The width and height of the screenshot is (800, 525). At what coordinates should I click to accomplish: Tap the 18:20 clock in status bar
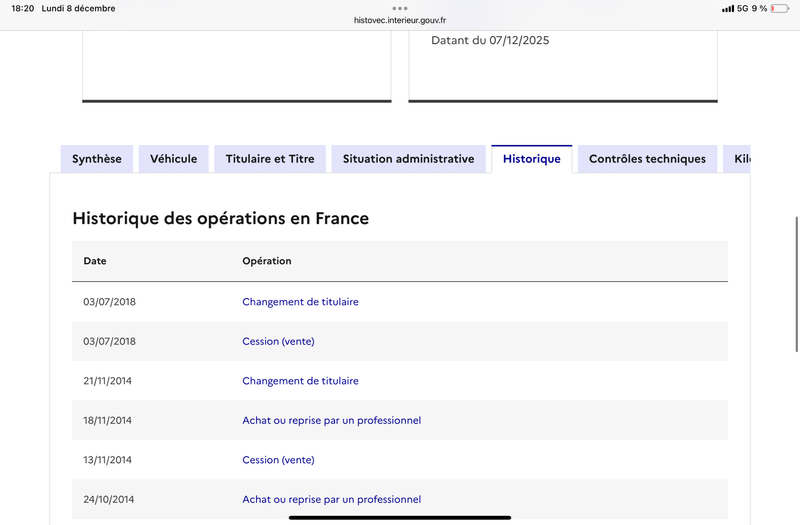point(22,8)
